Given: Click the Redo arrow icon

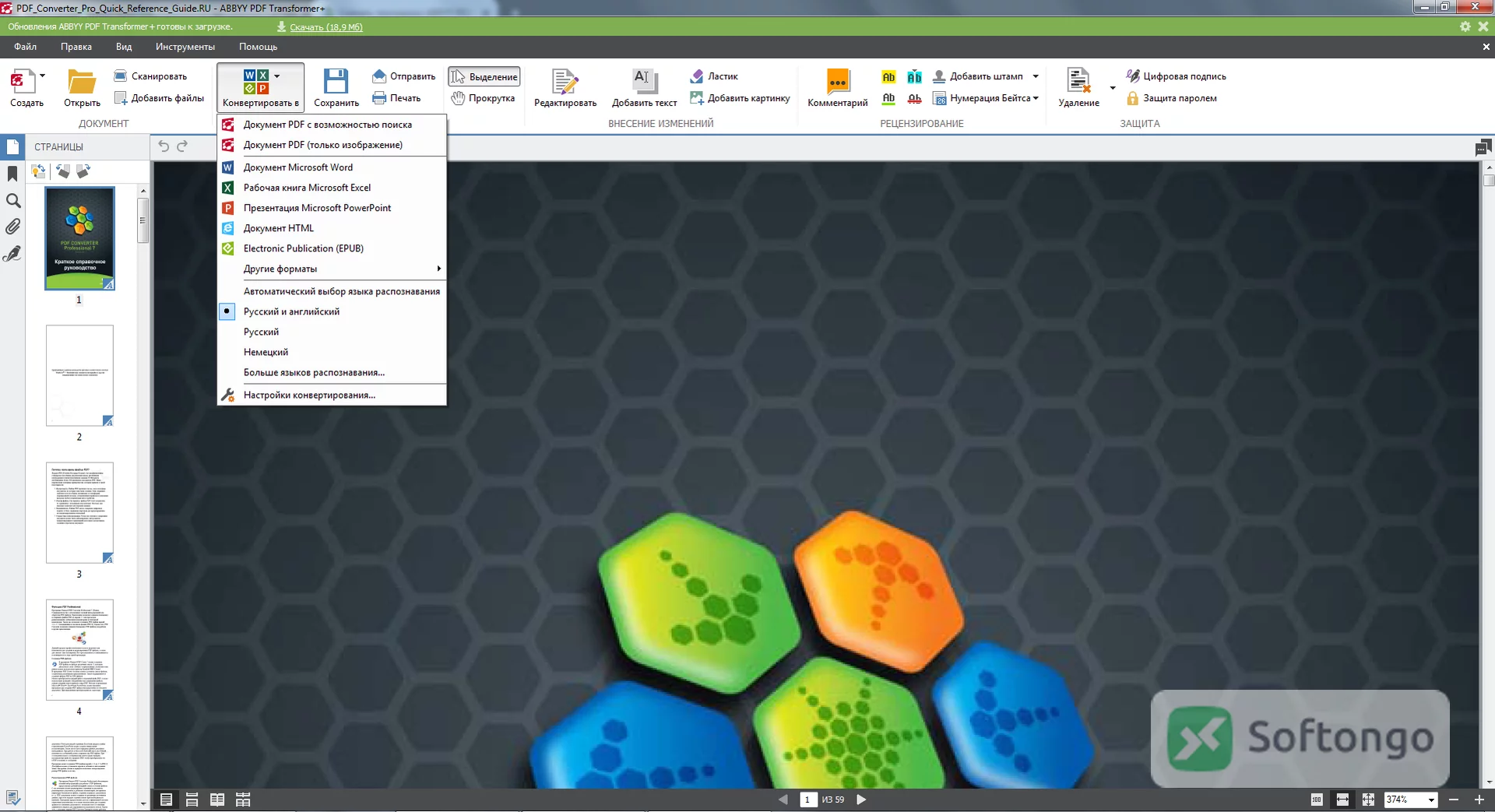Looking at the screenshot, I should pos(182,146).
